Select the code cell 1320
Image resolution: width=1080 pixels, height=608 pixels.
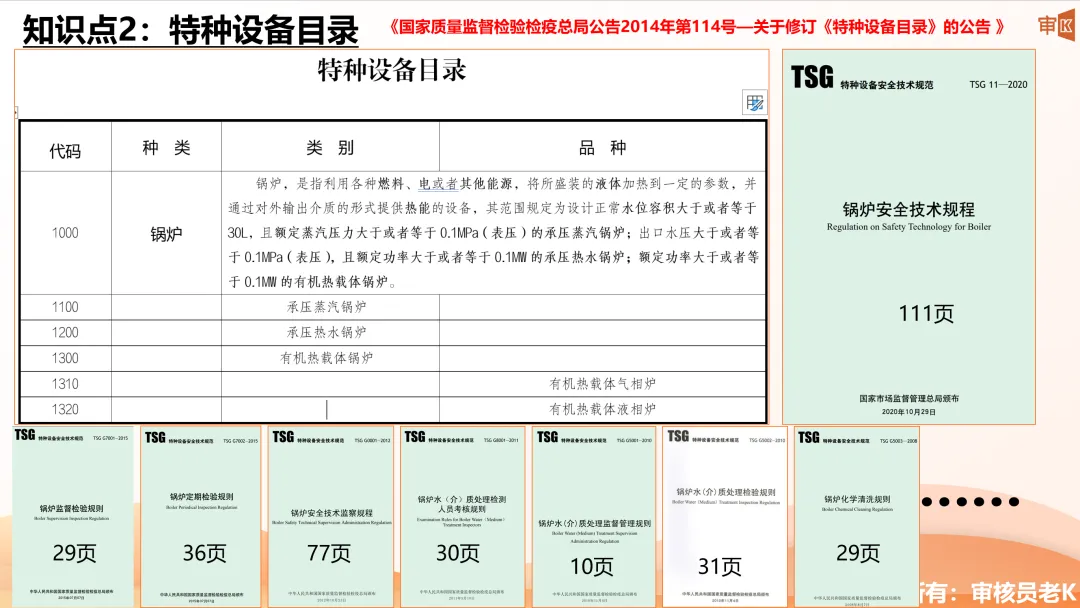pos(65,409)
